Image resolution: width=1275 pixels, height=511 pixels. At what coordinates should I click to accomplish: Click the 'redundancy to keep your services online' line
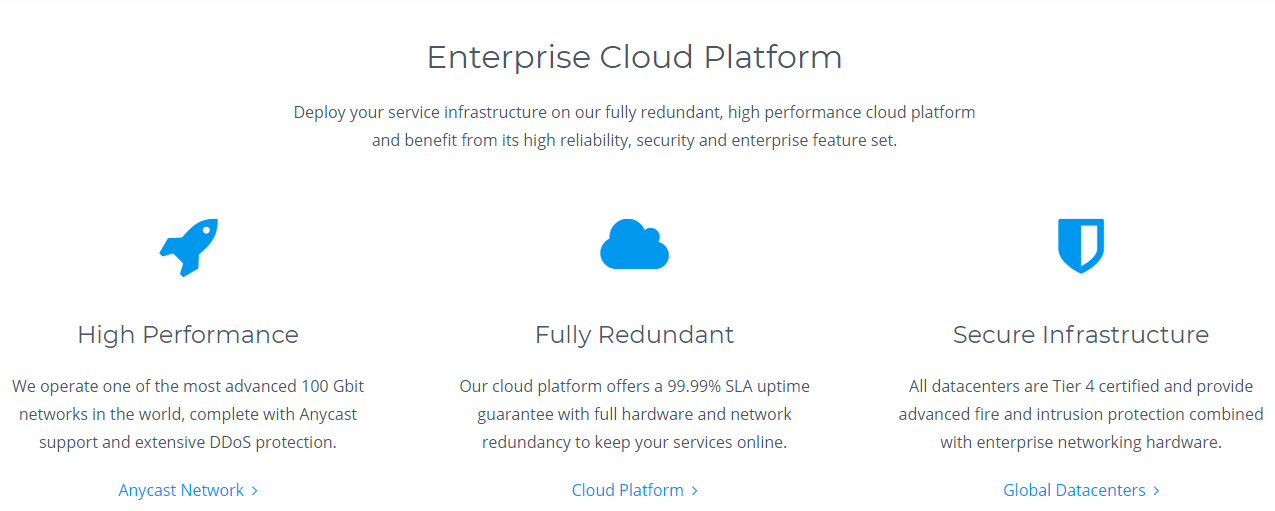634,442
